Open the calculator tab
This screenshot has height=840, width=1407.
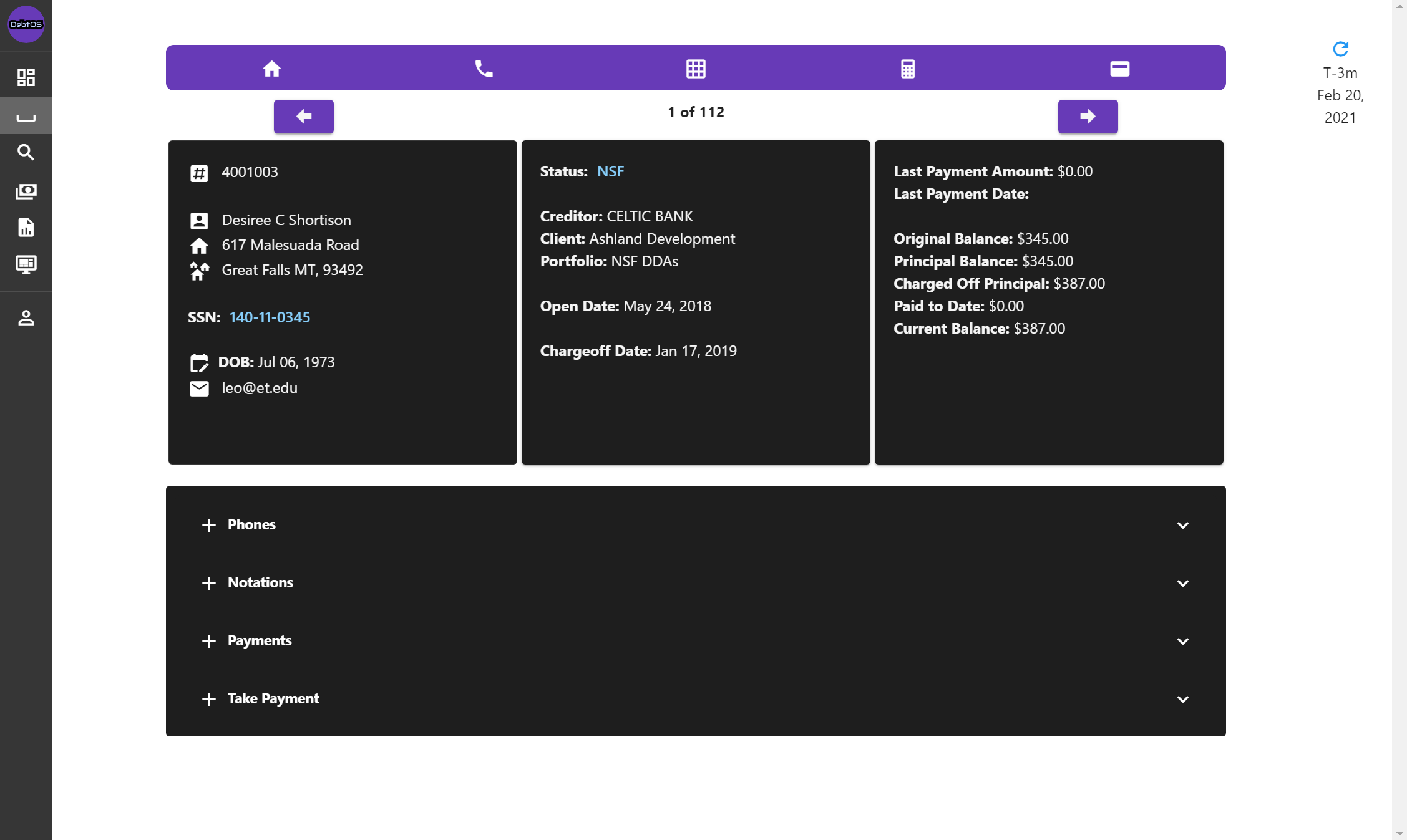[908, 68]
